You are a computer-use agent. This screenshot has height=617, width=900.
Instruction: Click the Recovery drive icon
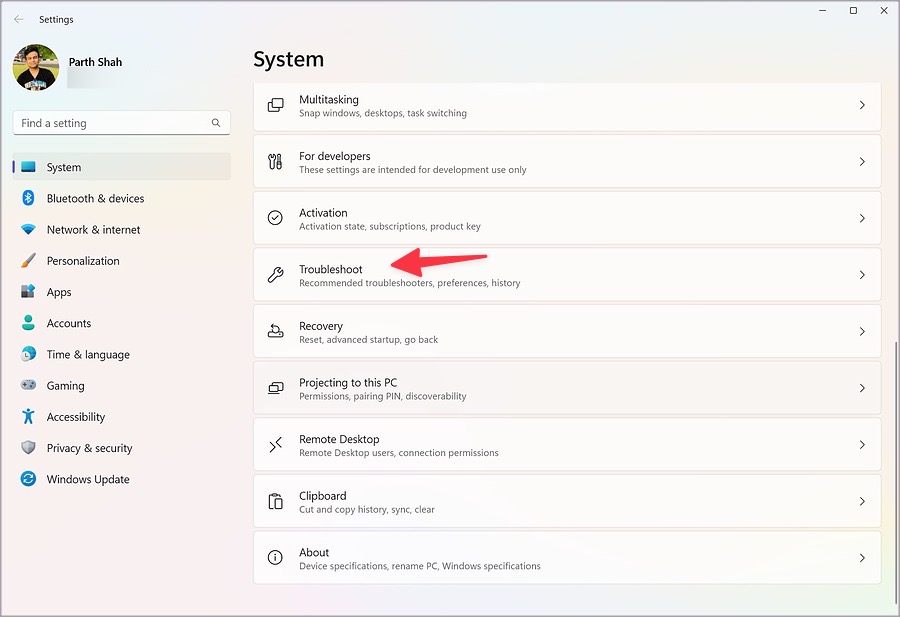point(276,331)
